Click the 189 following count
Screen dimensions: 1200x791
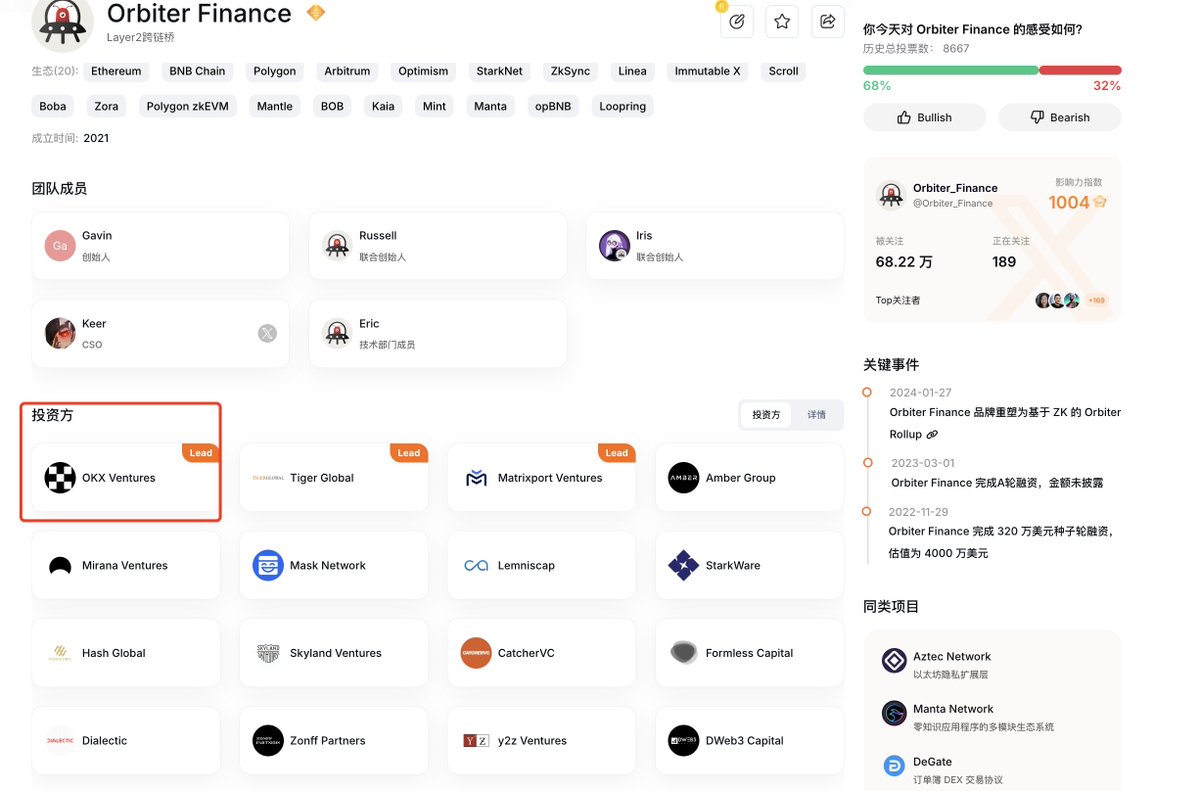click(1004, 262)
